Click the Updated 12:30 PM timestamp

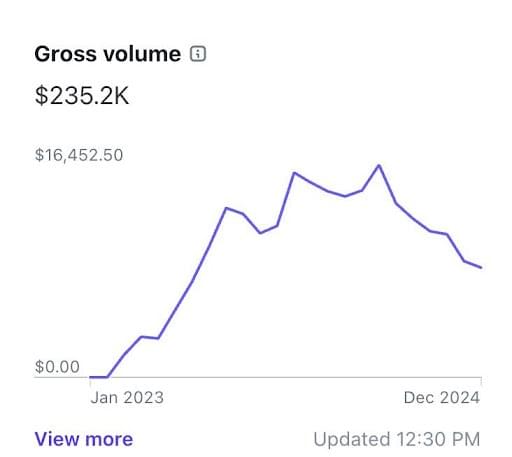coord(397,439)
